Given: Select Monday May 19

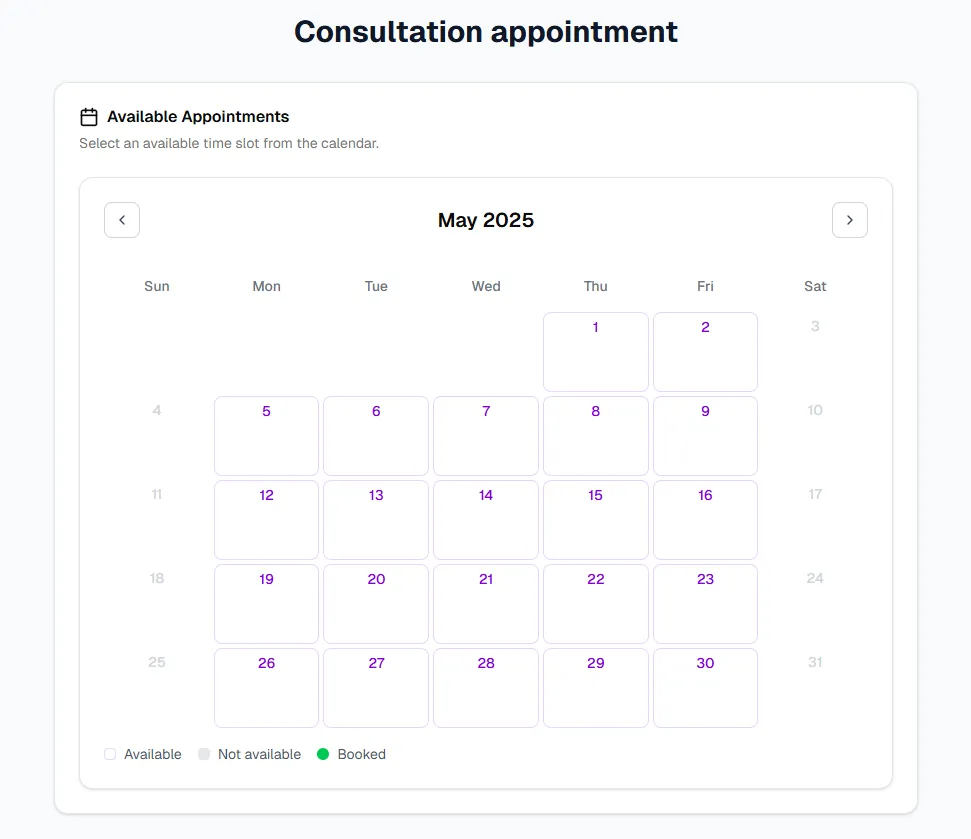Looking at the screenshot, I should coord(266,603).
